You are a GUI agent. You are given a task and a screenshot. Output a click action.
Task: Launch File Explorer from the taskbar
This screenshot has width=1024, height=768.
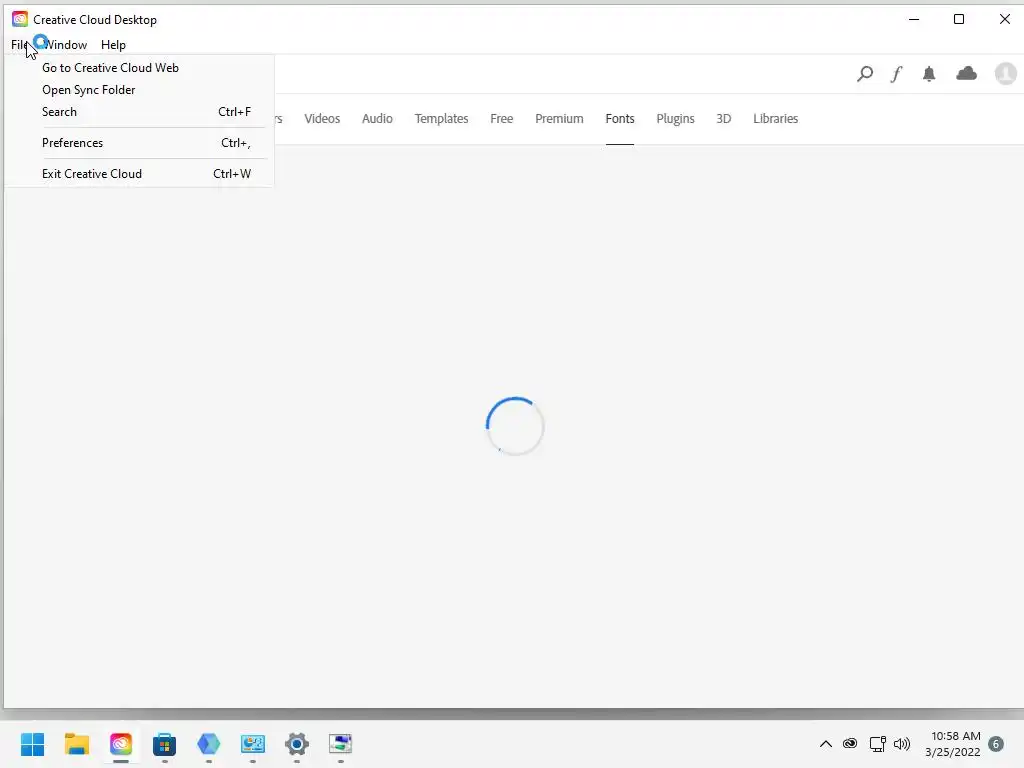(76, 744)
